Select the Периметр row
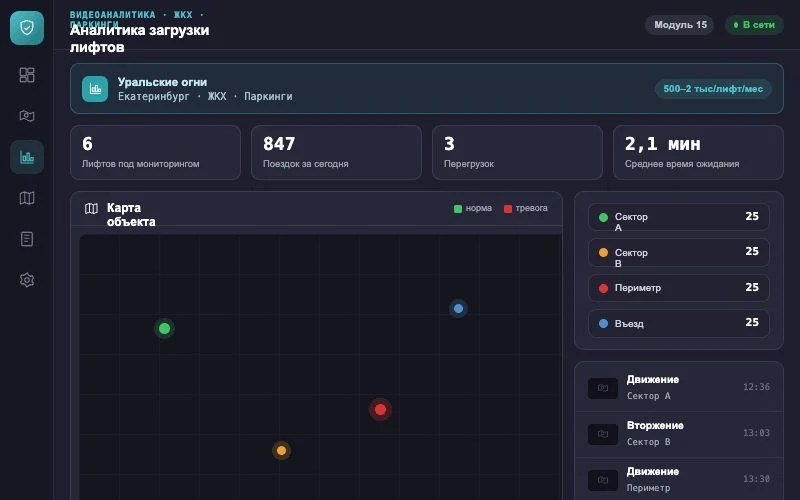800x500 pixels. click(x=679, y=288)
